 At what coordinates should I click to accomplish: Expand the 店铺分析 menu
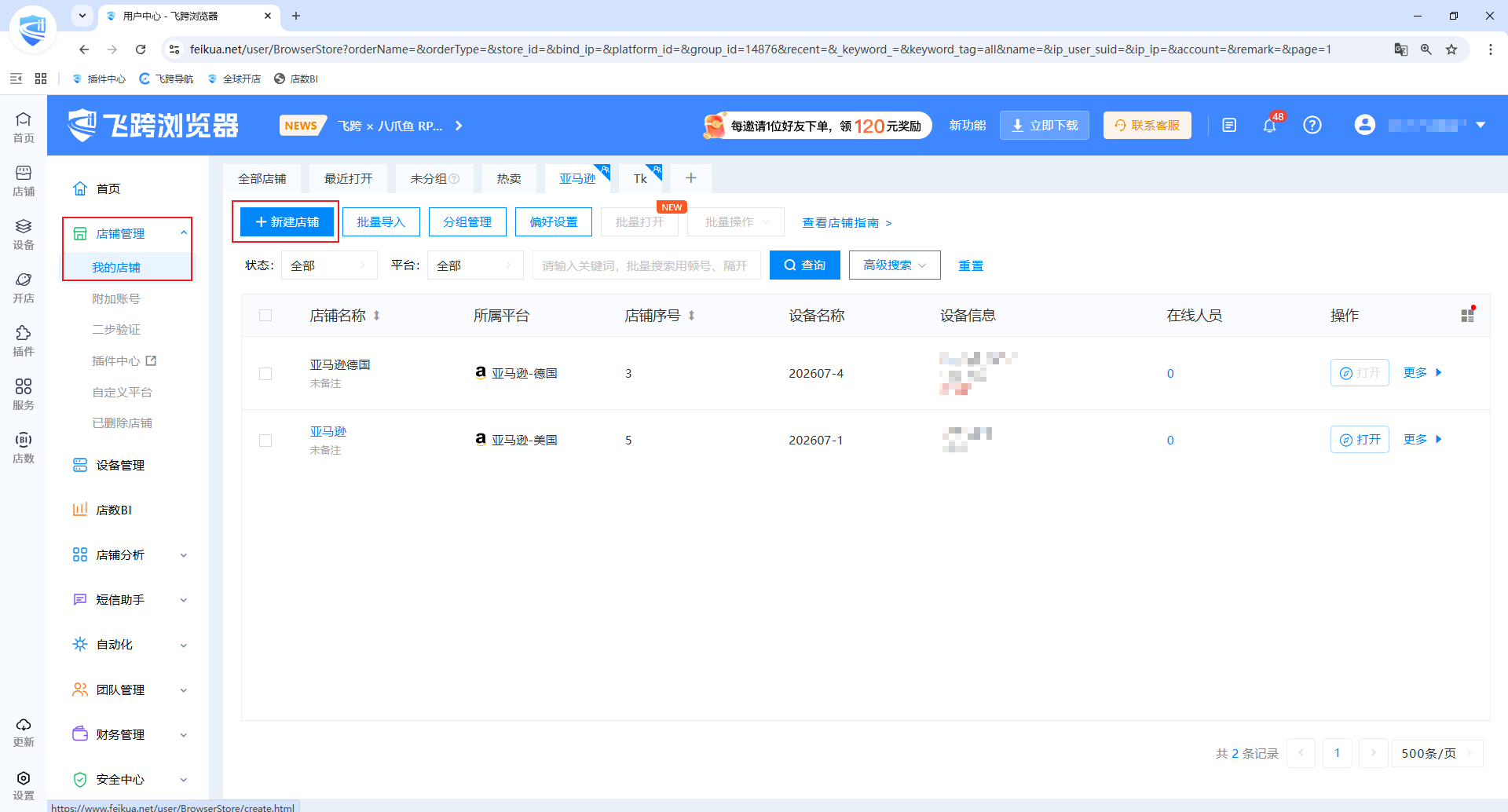pyautogui.click(x=130, y=555)
